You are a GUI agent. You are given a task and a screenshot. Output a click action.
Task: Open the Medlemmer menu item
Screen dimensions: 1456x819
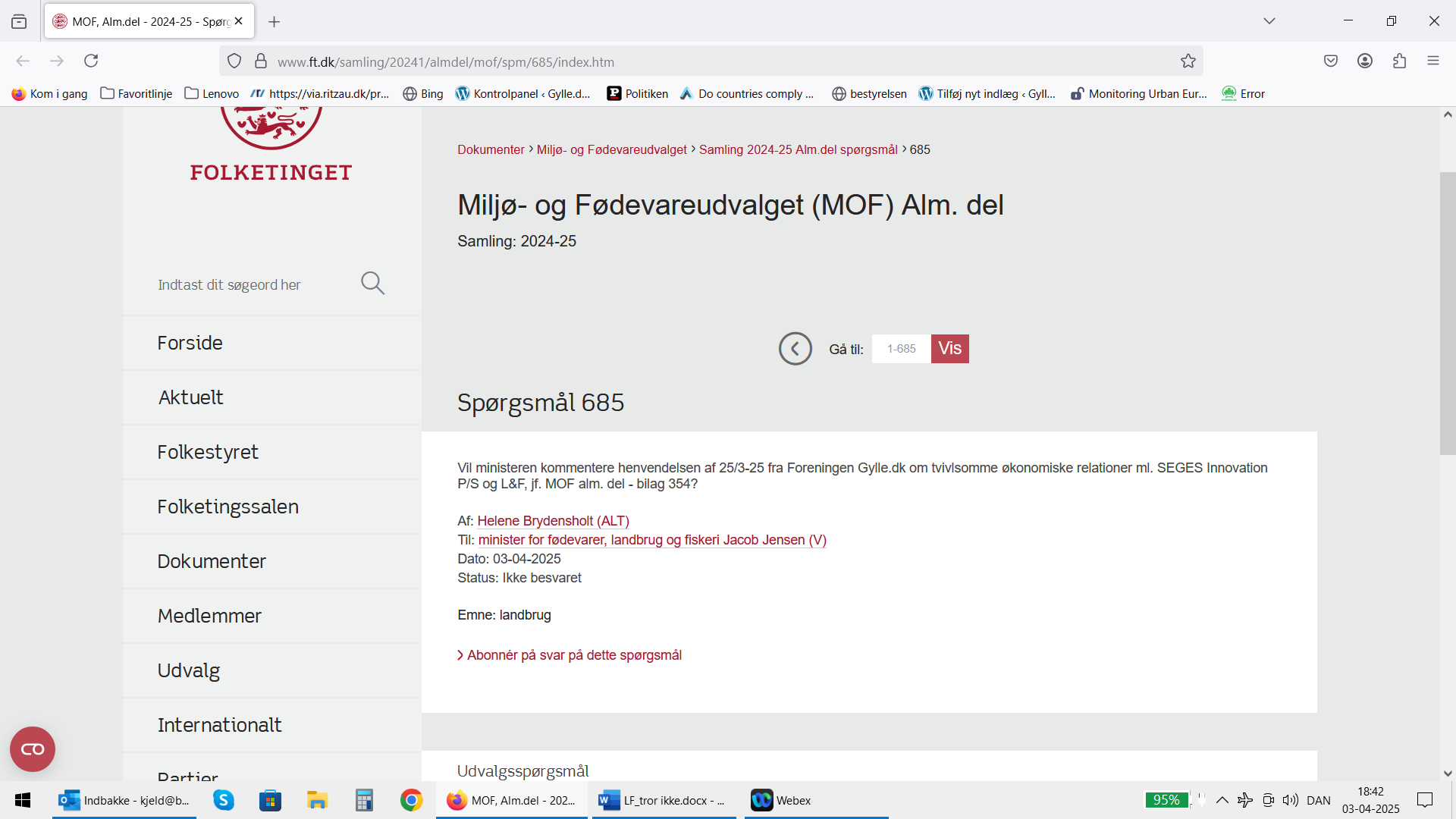272,616
